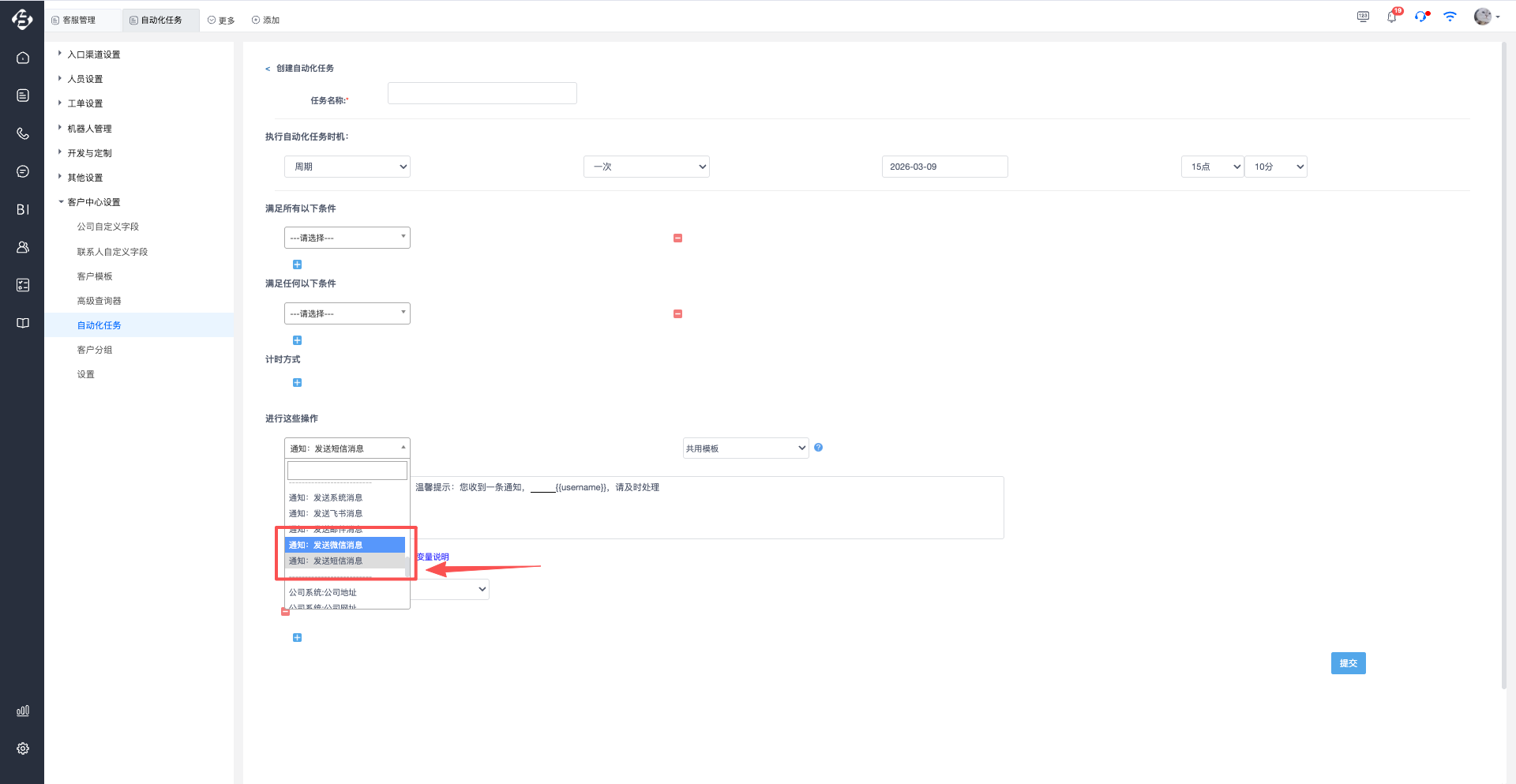Collapse the 客户中心设置 section
This screenshot has height=784, width=1516.
click(61, 202)
